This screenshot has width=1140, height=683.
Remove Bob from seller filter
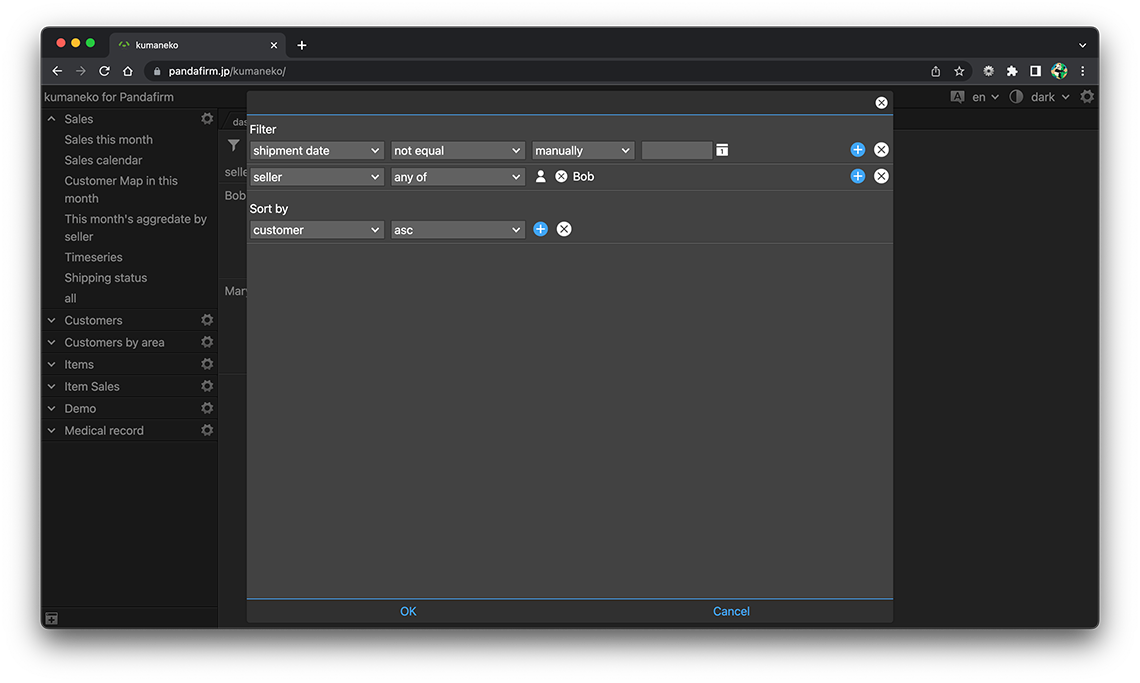point(561,177)
